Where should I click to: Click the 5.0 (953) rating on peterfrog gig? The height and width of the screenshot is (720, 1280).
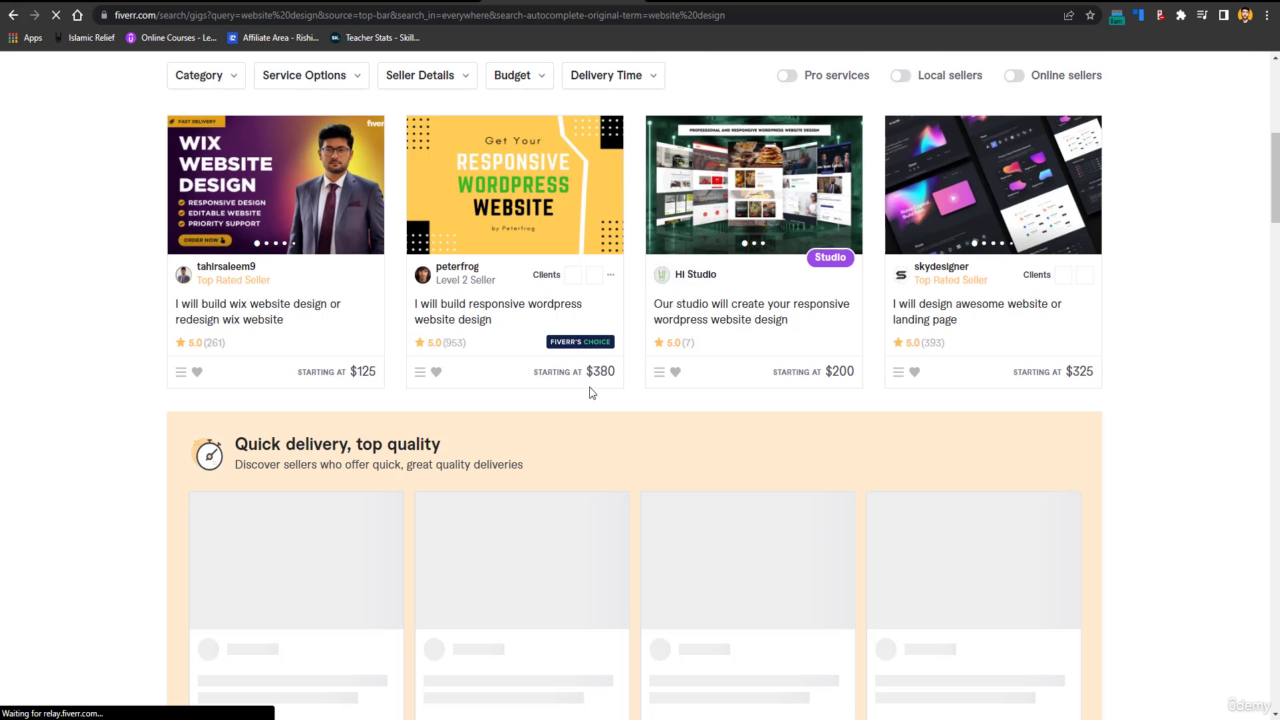click(440, 343)
